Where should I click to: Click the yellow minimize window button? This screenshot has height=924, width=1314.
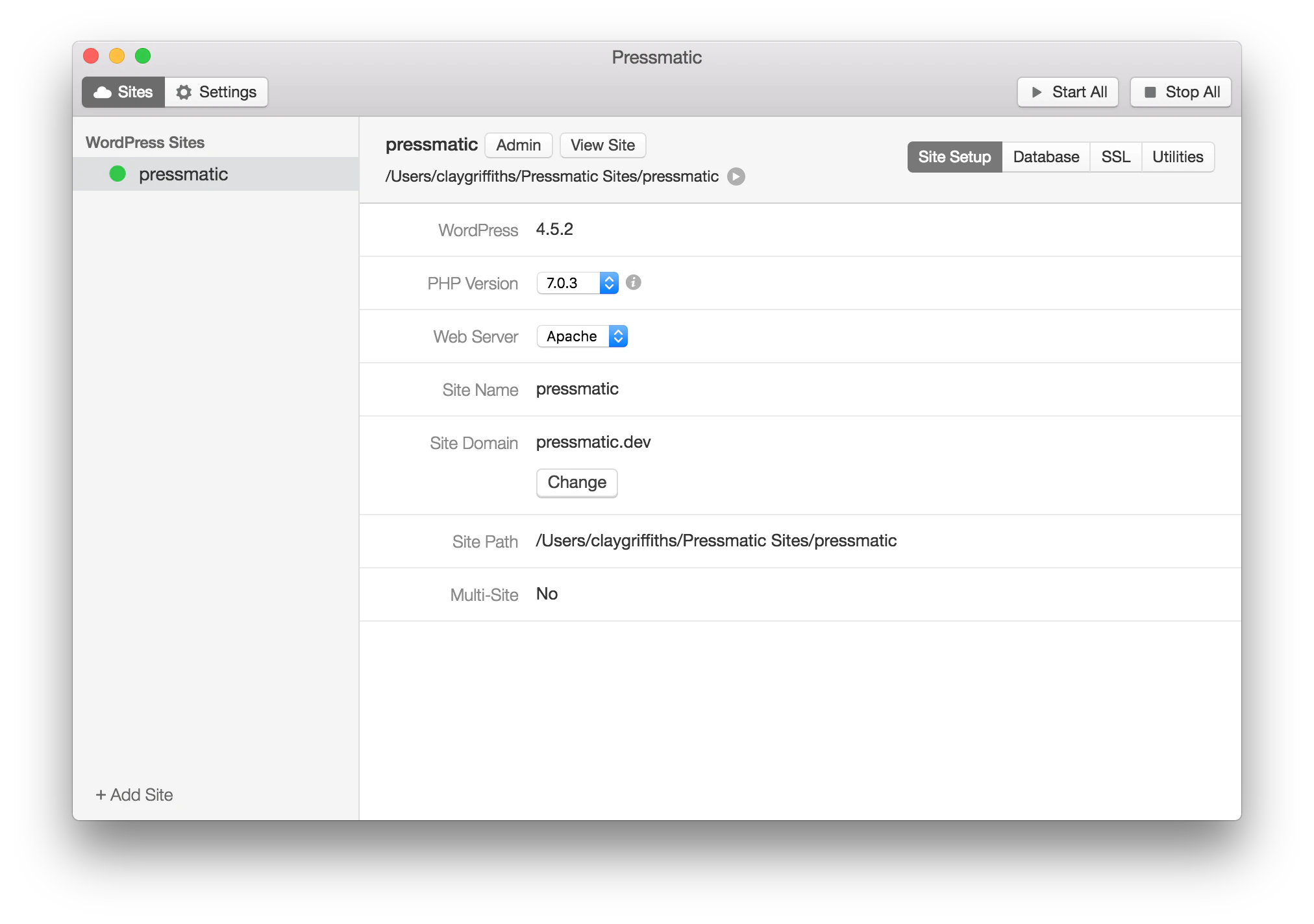coord(117,56)
